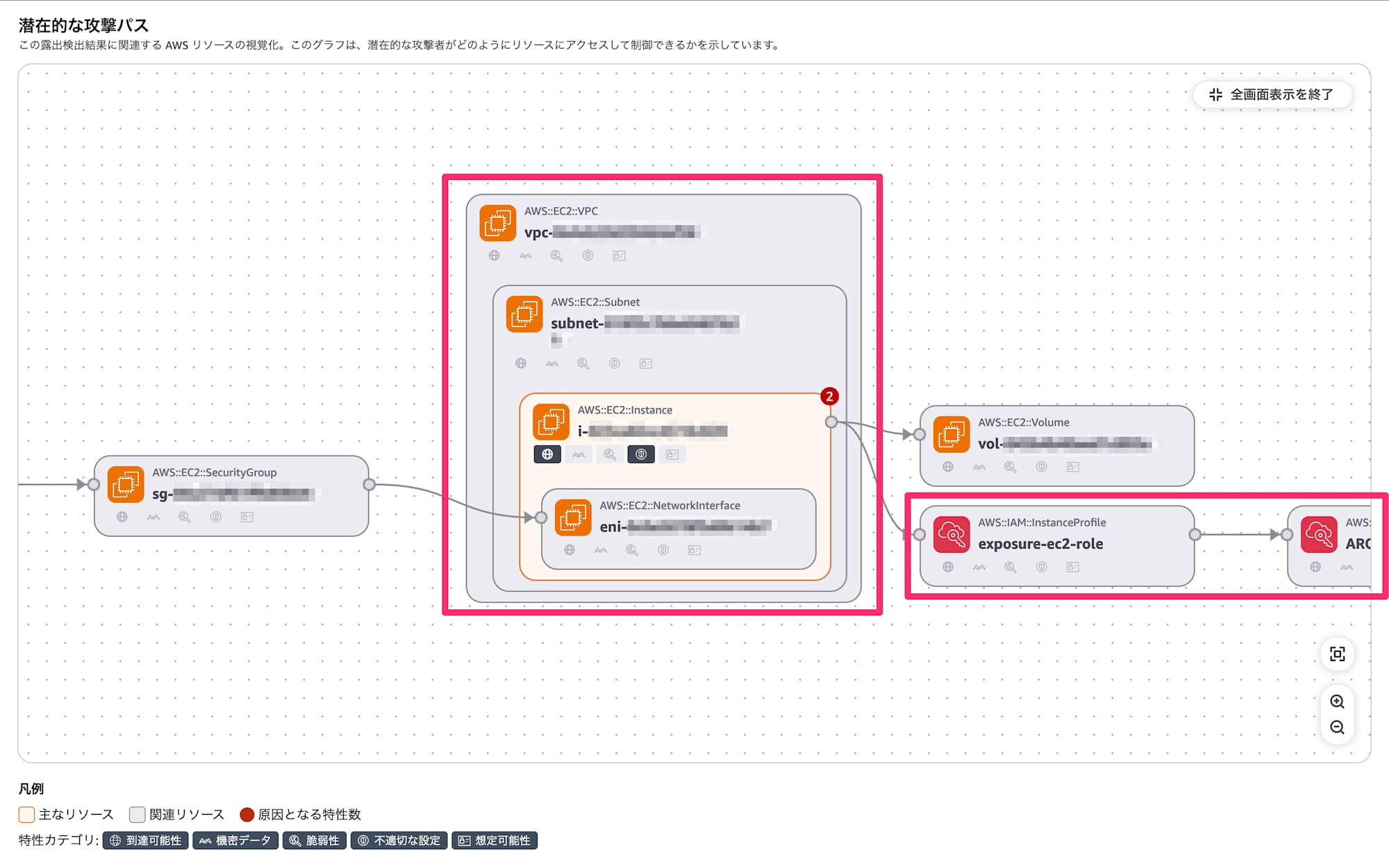Click the assumability icon on SecurityGroup node
The height and width of the screenshot is (868, 1389).
[x=247, y=517]
